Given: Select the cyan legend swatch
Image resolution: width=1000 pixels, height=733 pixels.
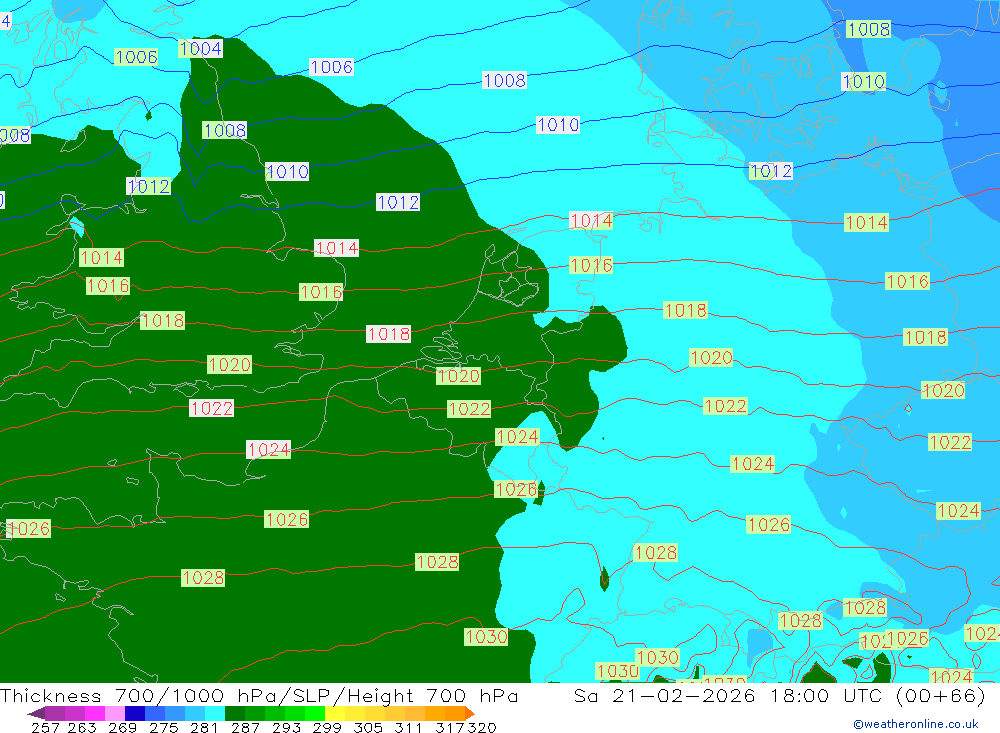Looking at the screenshot, I should [215, 713].
